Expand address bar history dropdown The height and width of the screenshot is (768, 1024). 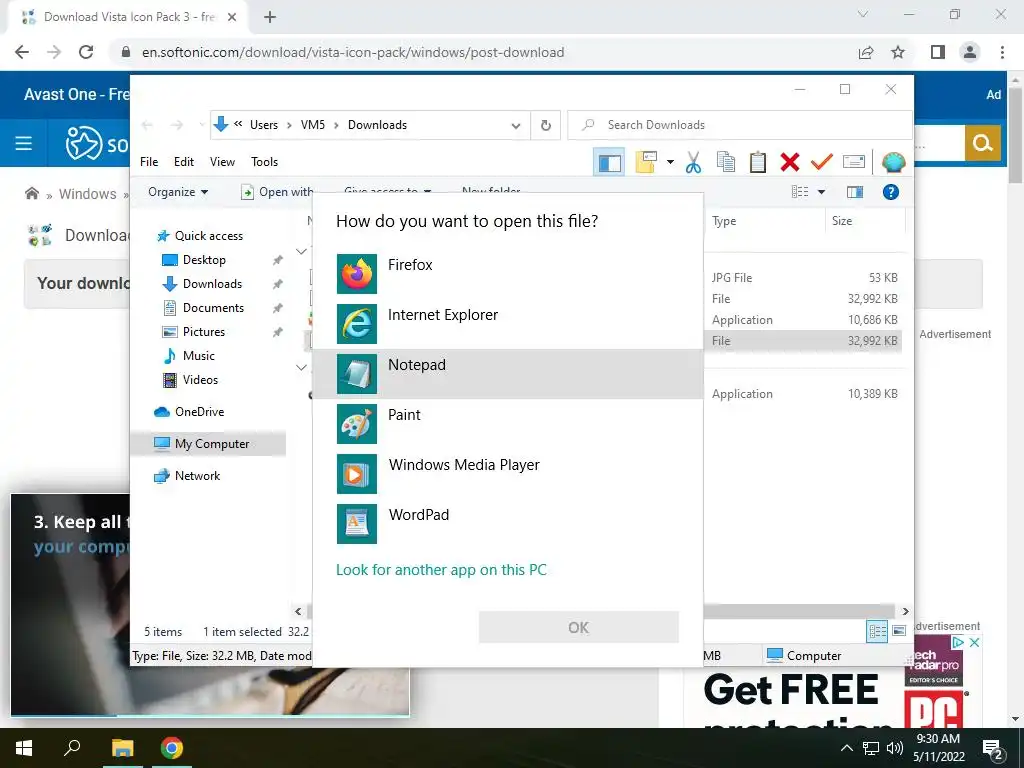(x=516, y=125)
